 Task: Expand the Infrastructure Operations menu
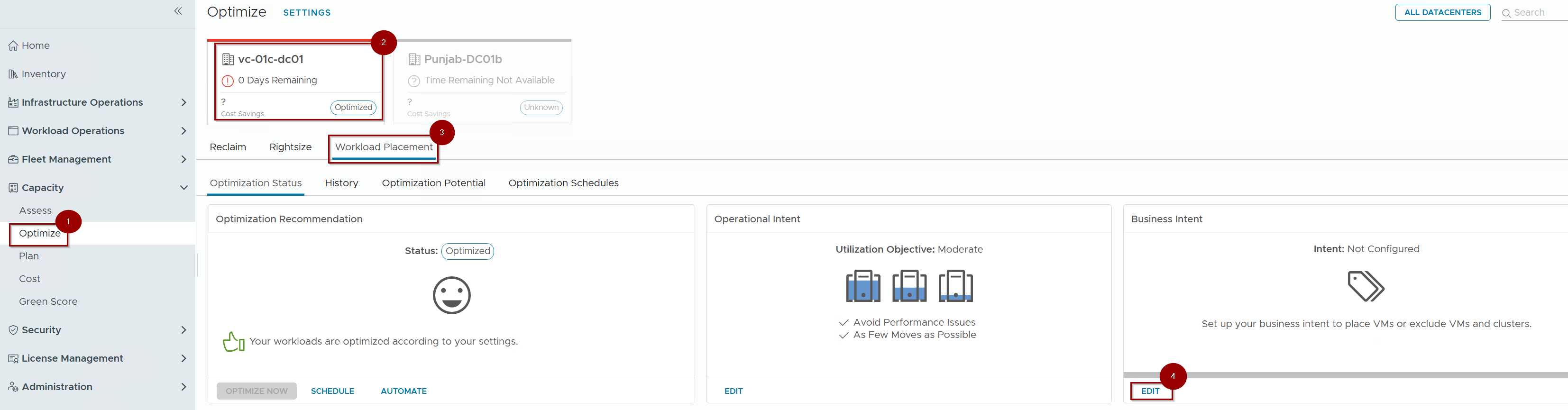point(183,103)
